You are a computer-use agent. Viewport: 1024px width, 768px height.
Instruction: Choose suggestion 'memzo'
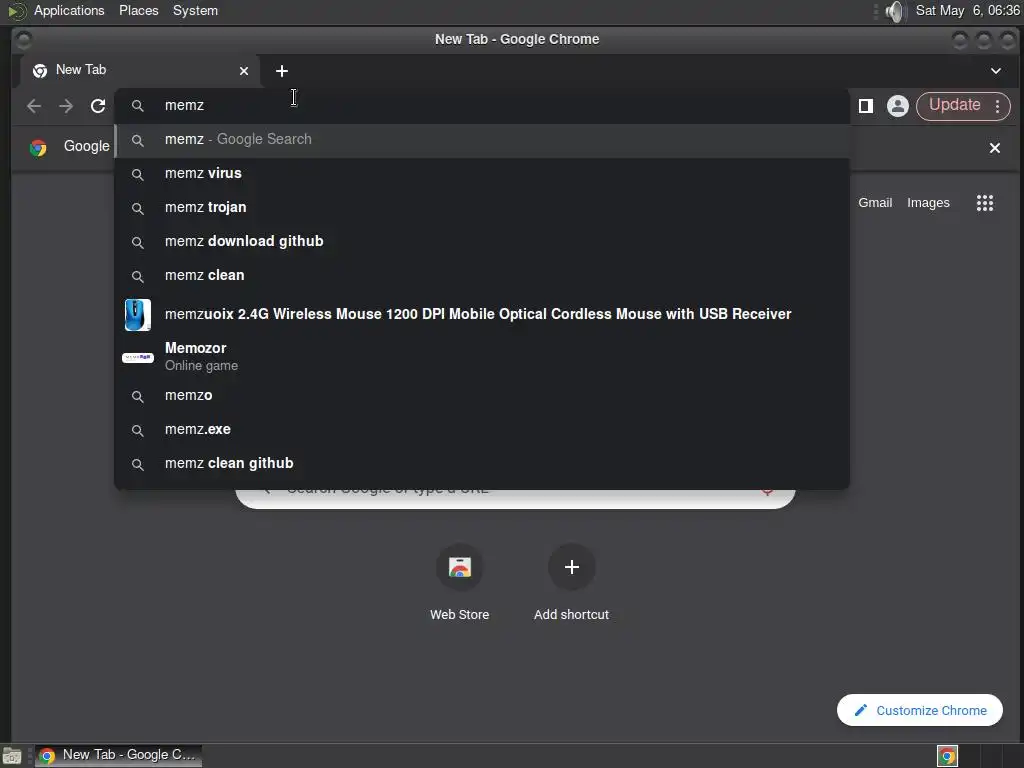click(x=482, y=396)
